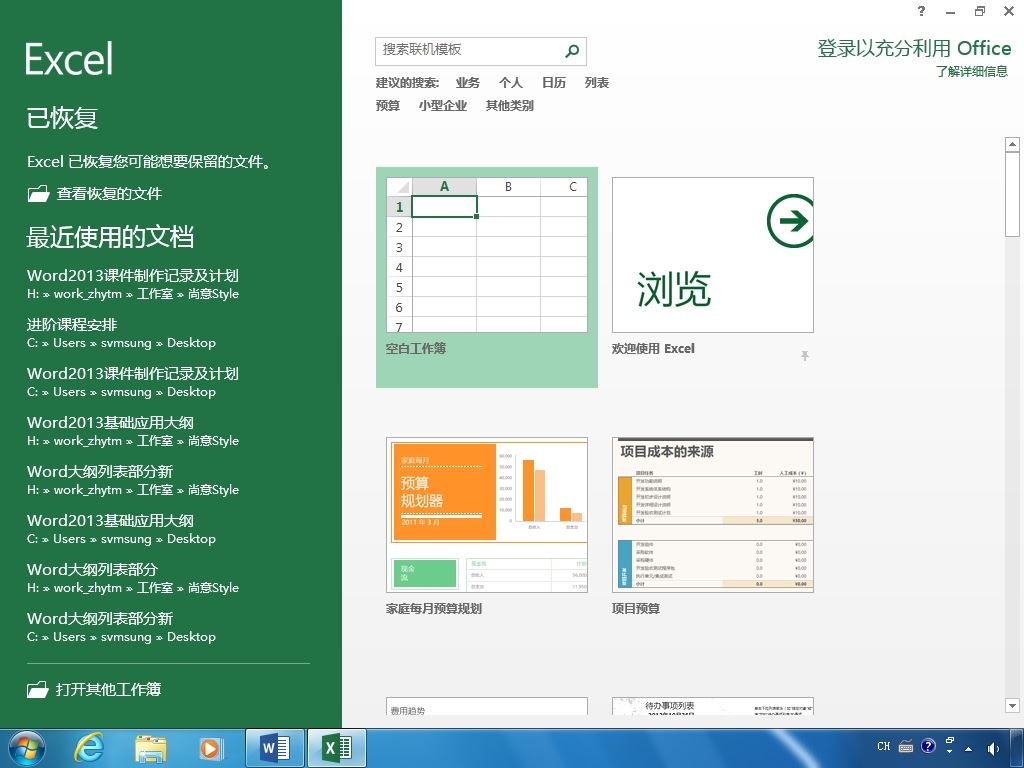This screenshot has height=768, width=1024.
Task: Open recent Word2013基础应用大纲 on Desktop
Action: 121,529
